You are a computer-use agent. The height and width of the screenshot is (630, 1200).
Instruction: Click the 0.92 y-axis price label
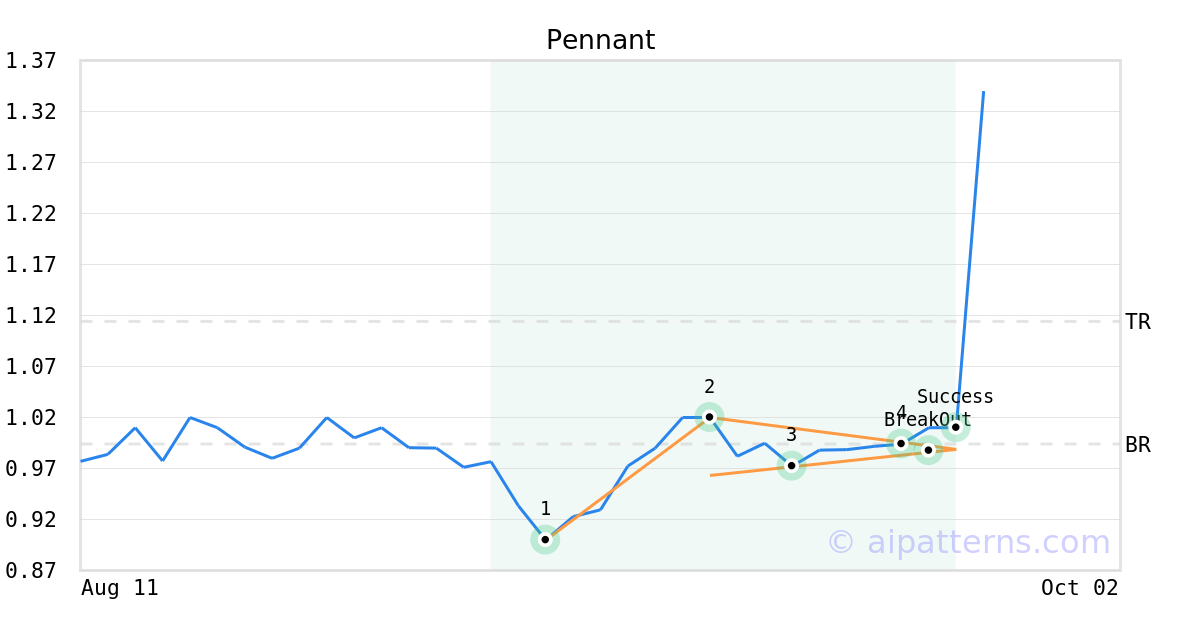31,519
